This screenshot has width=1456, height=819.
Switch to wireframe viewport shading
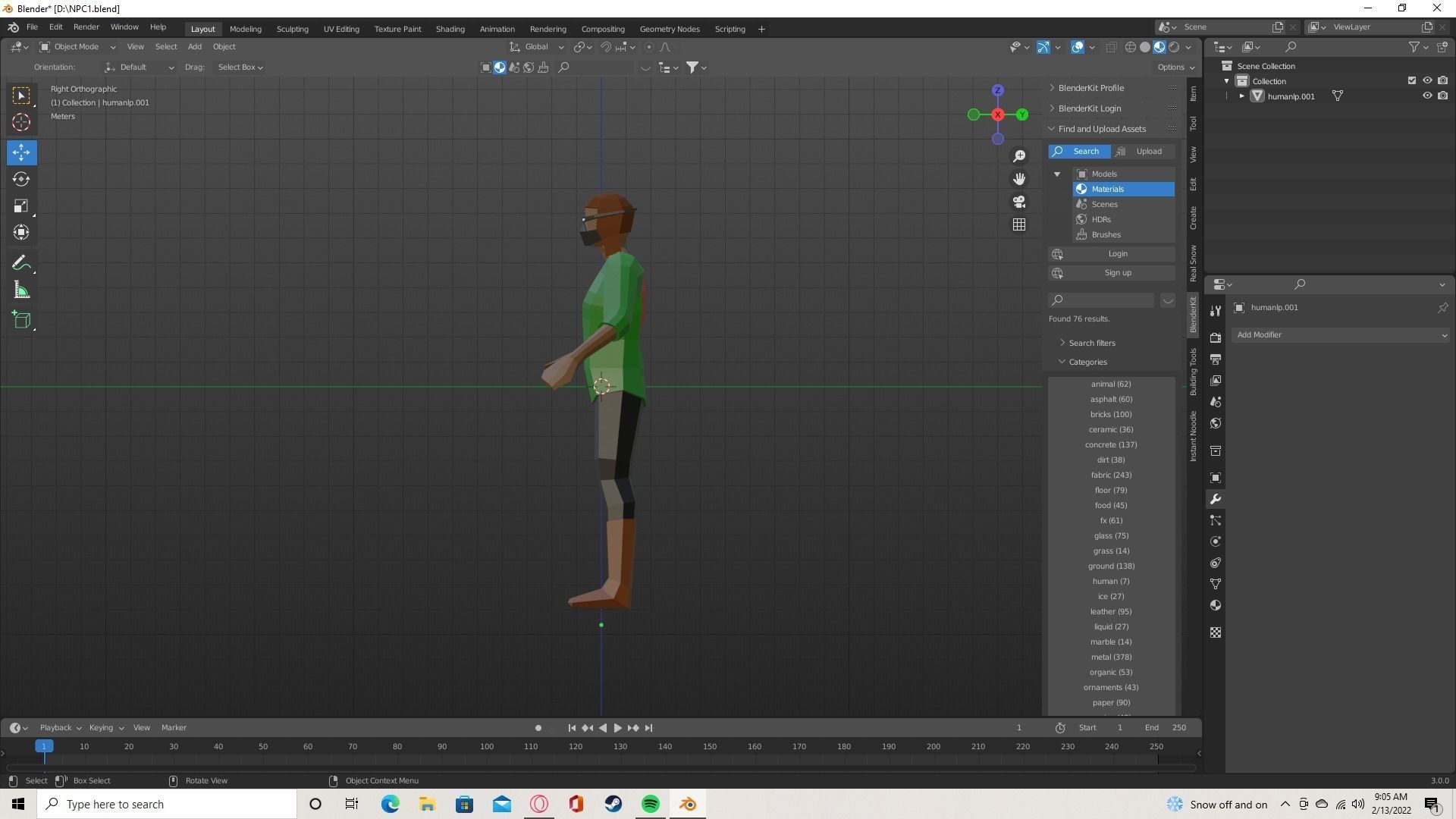(1131, 47)
